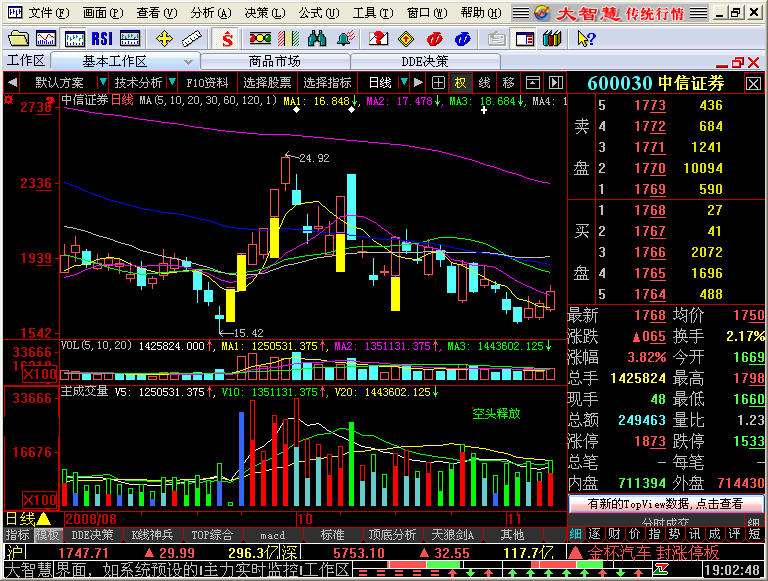Open the 文件 menu

48,13
